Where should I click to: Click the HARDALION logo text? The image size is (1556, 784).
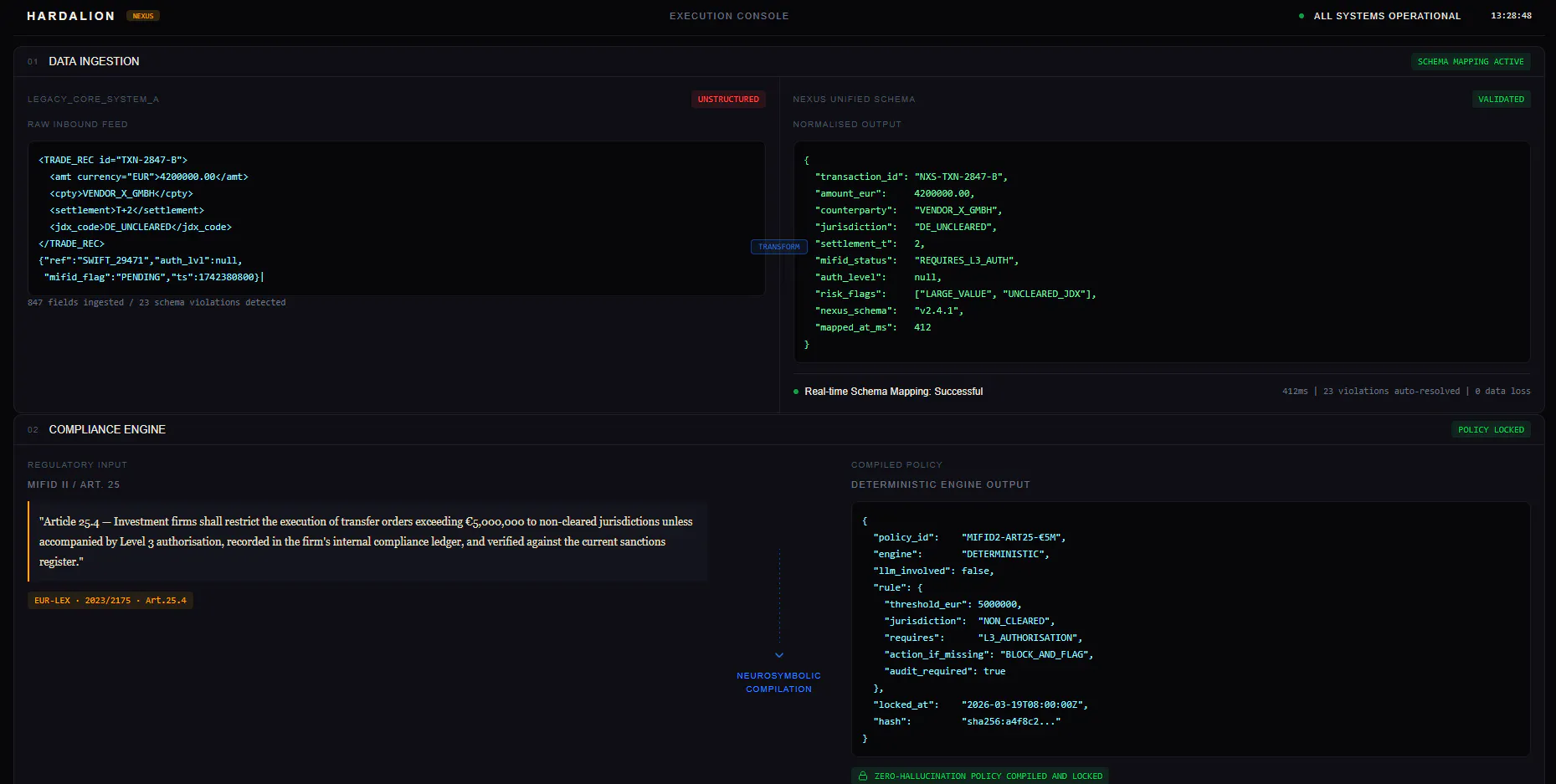click(x=70, y=16)
